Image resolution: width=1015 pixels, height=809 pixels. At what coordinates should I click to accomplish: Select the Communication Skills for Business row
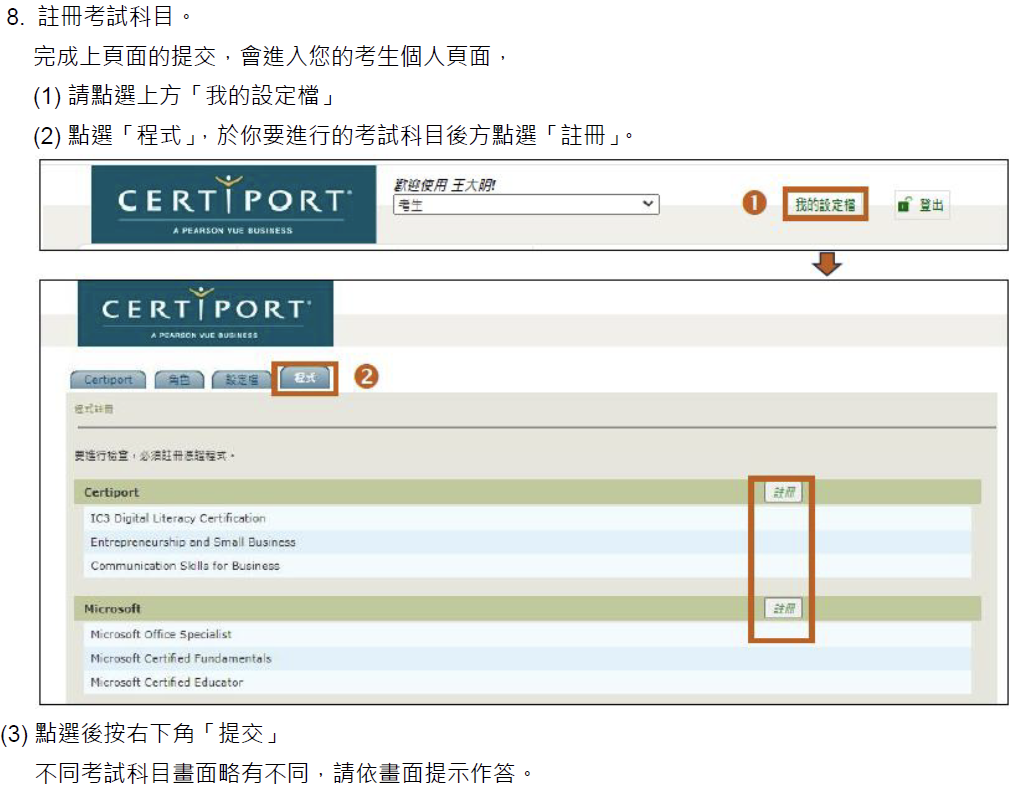[x=527, y=566]
